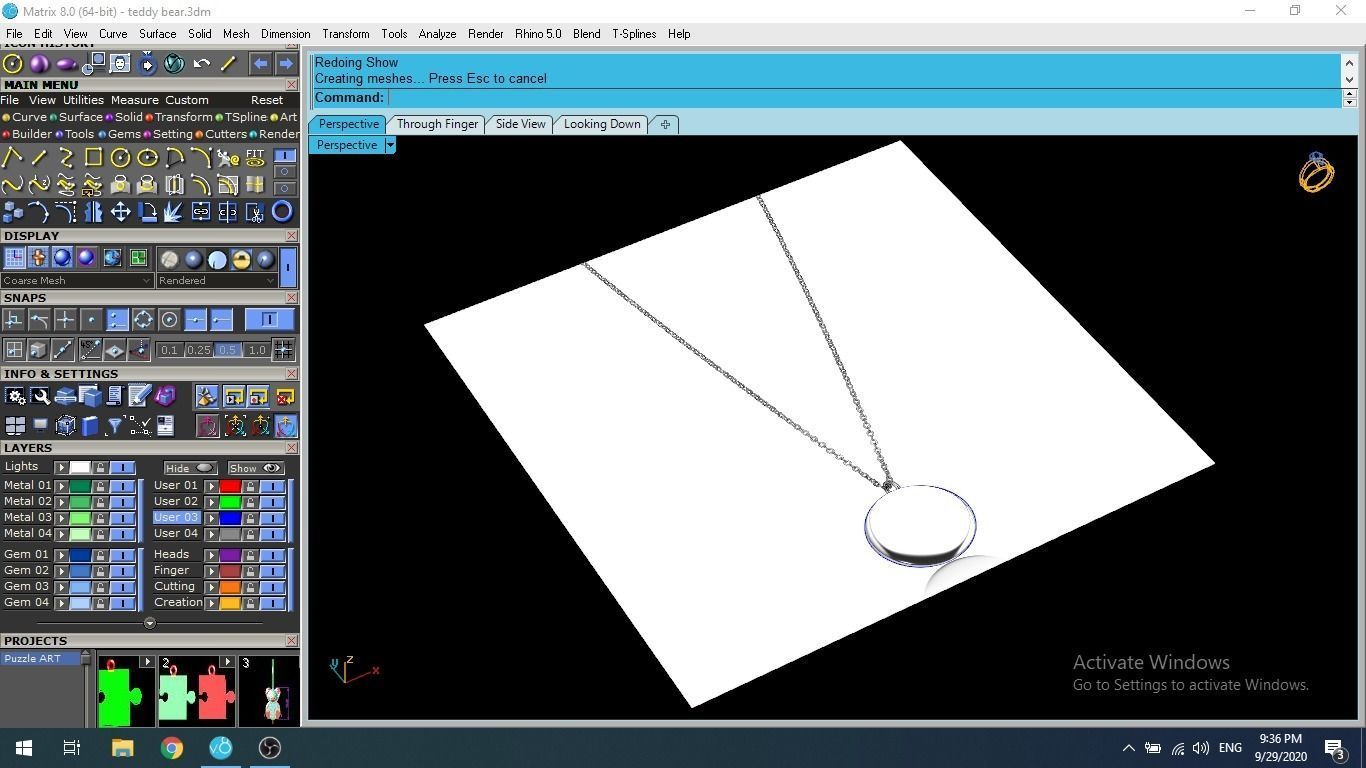Toggle the tangent object snap
The image size is (1366, 768).
coord(39,320)
